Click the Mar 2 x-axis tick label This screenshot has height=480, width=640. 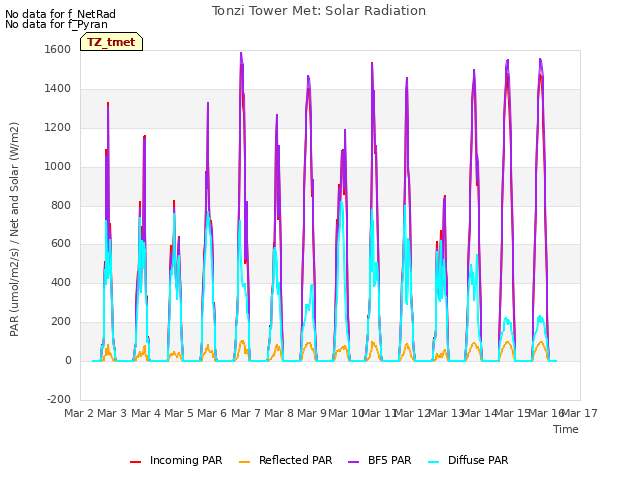coord(80,413)
